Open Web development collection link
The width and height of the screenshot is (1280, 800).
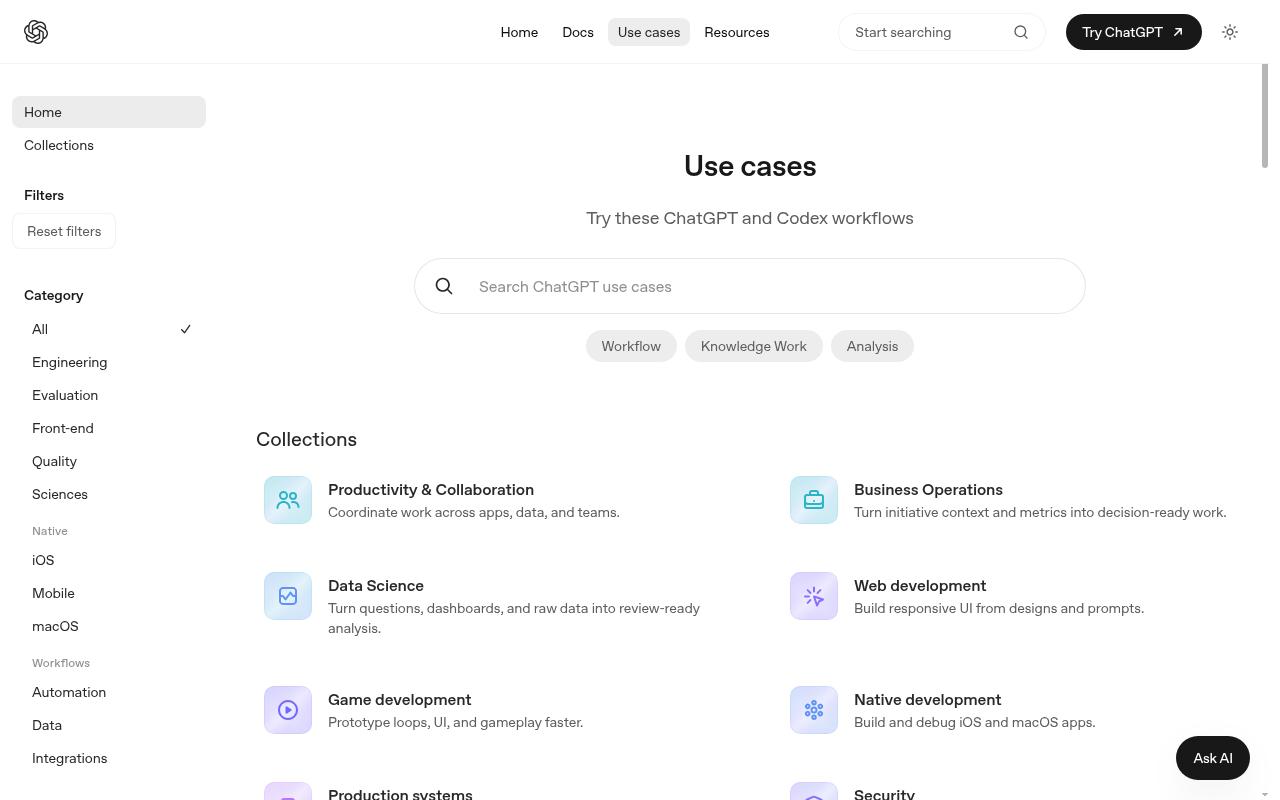[920, 586]
